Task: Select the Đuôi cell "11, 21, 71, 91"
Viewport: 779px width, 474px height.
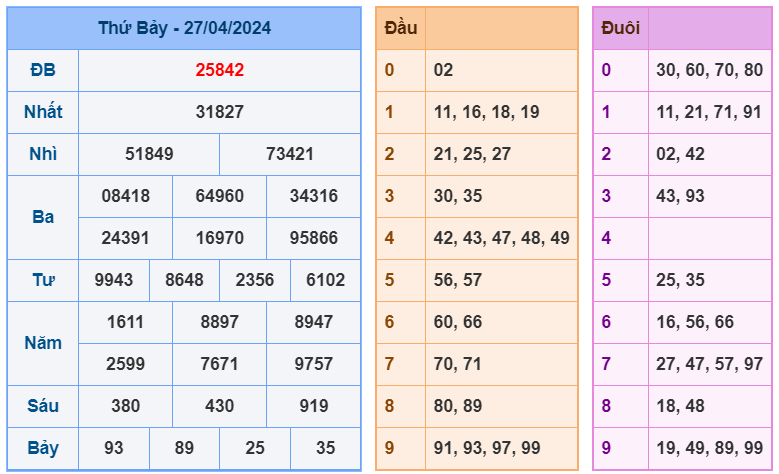Action: [709, 112]
